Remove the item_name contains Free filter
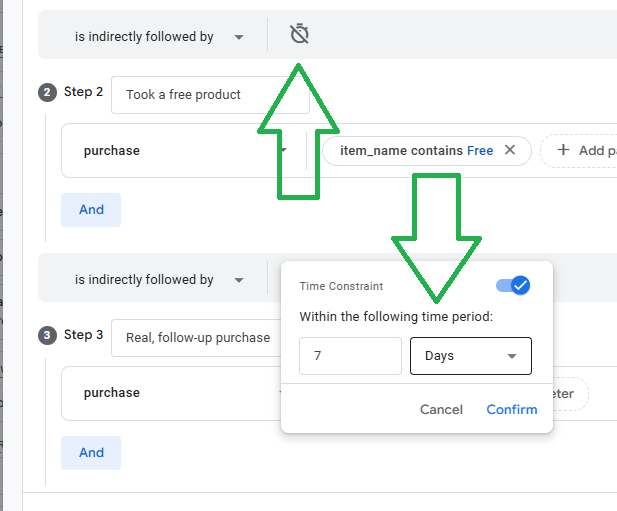 [510, 150]
